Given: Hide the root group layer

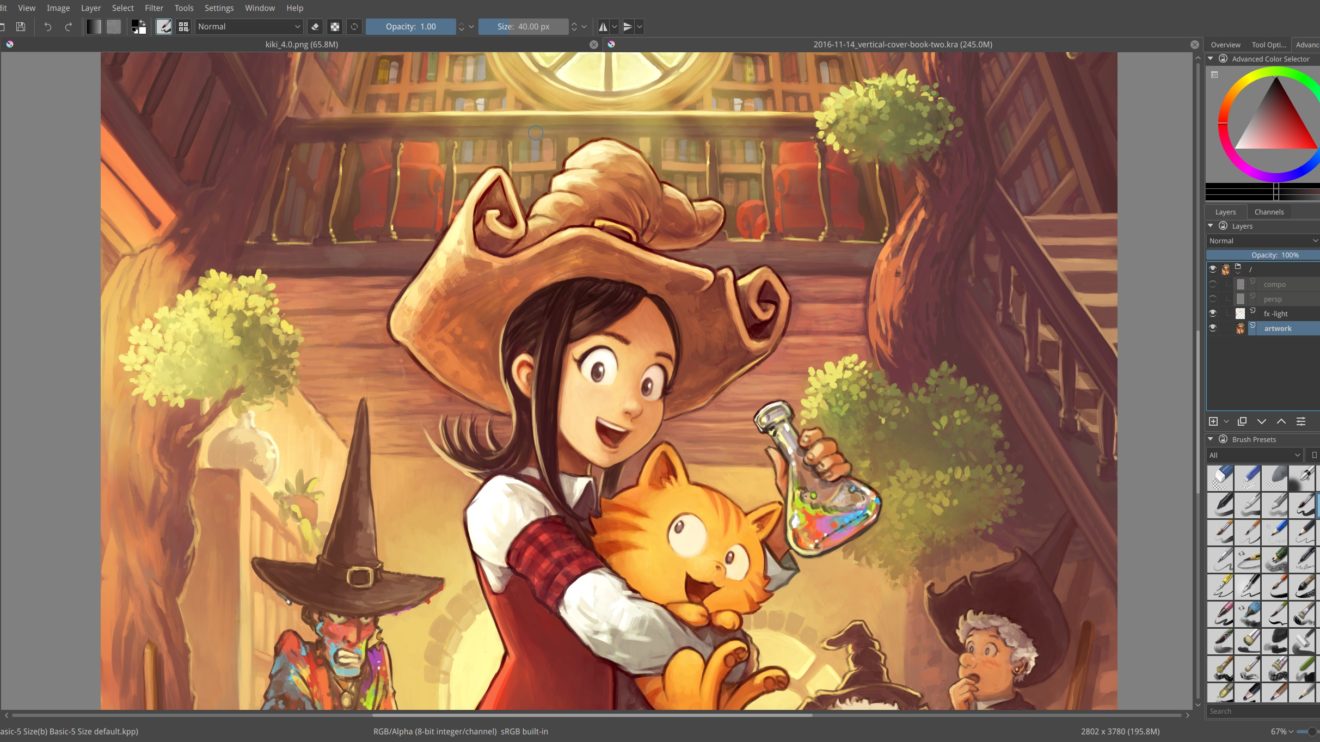Looking at the screenshot, I should point(1213,269).
